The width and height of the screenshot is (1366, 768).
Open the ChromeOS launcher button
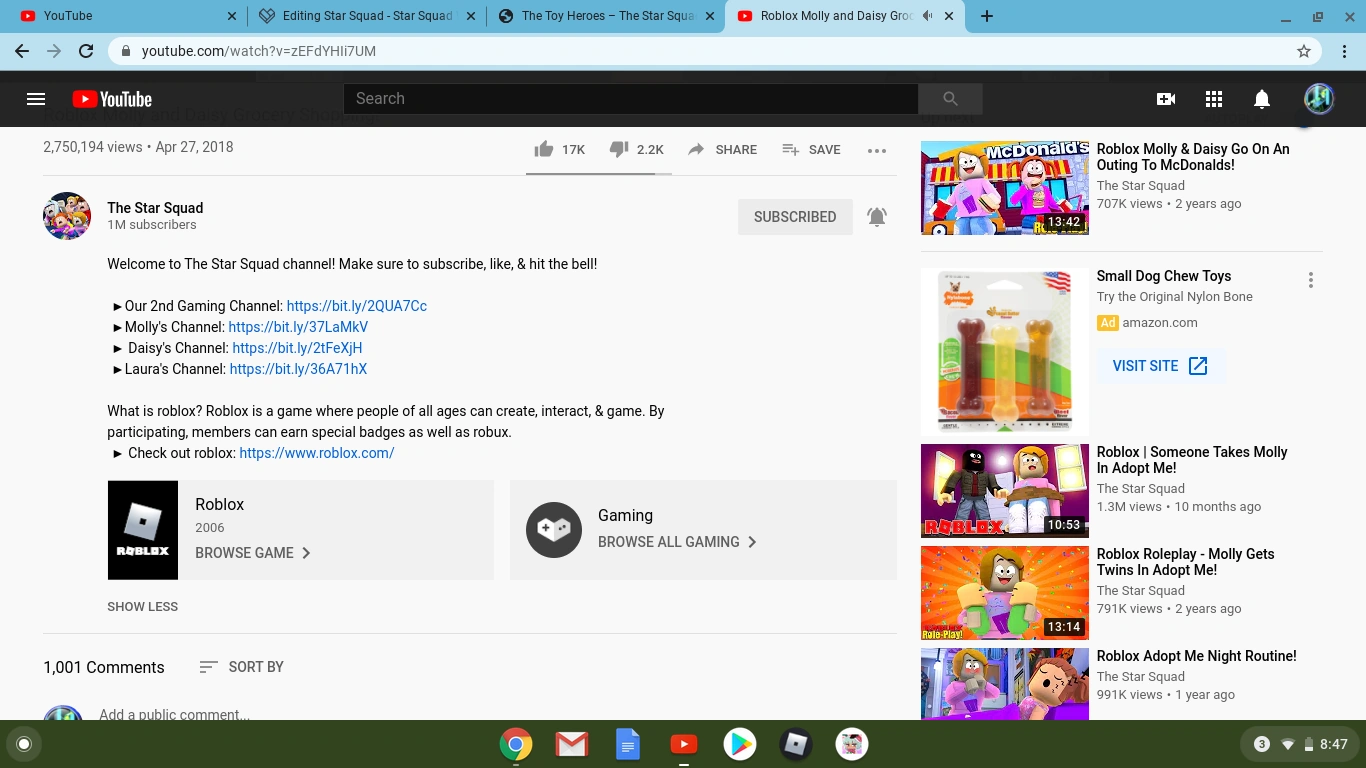coord(24,744)
